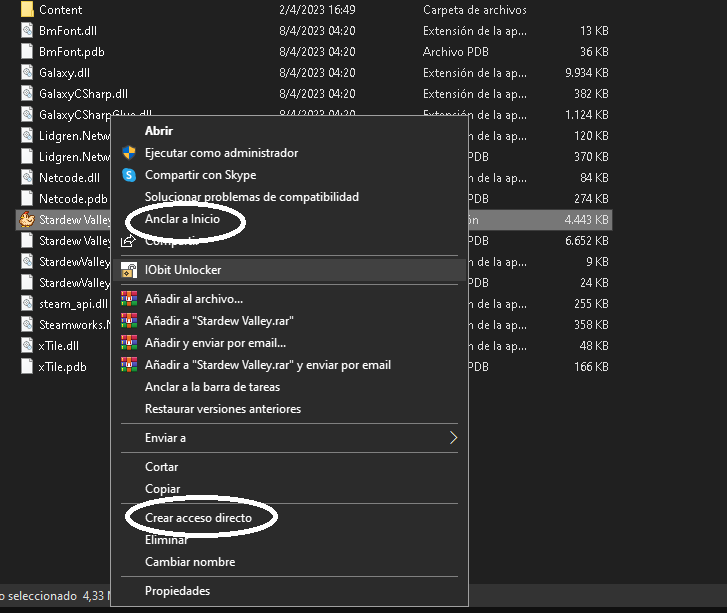Image resolution: width=727 pixels, height=613 pixels.
Task: Launch IObit Unlocker from menu
Action: 183,270
